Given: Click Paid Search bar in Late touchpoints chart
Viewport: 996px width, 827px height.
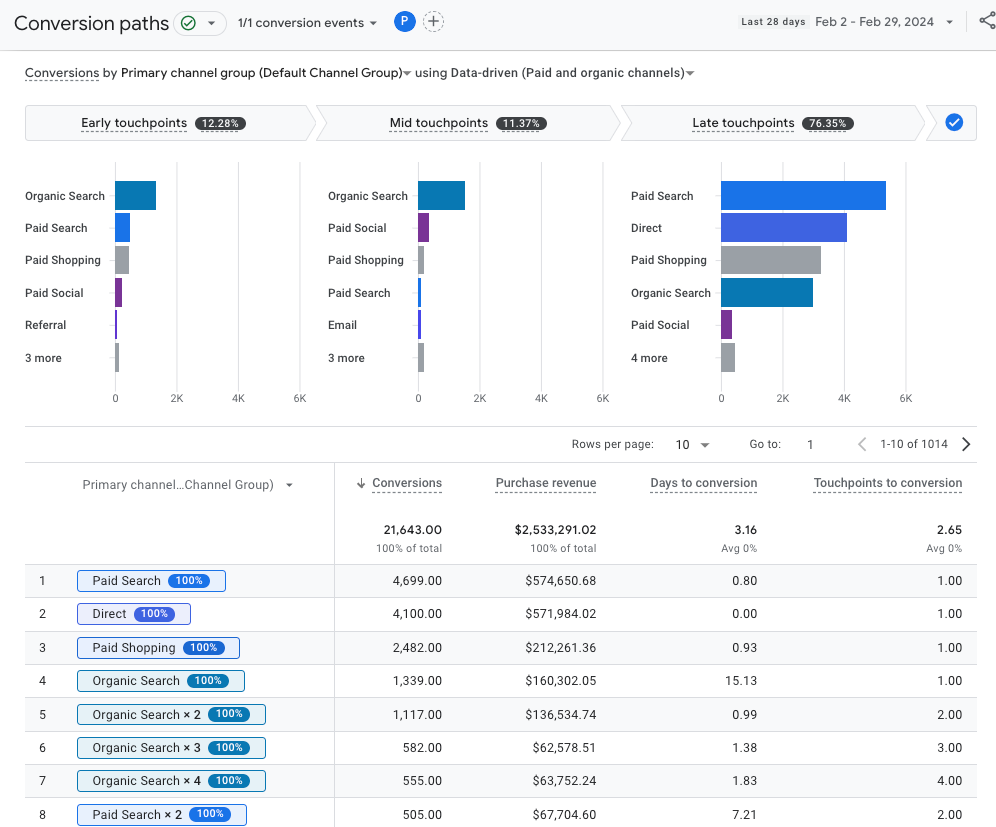Looking at the screenshot, I should click(x=803, y=196).
